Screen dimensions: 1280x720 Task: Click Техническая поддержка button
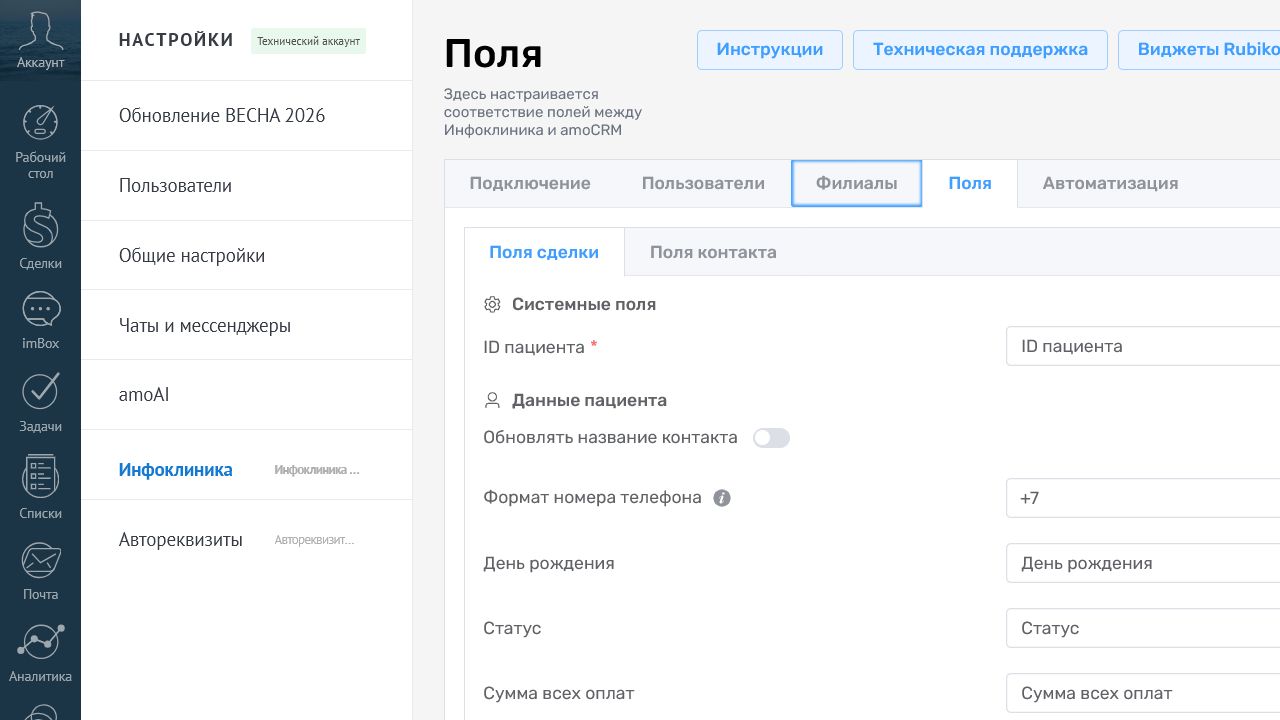point(980,49)
